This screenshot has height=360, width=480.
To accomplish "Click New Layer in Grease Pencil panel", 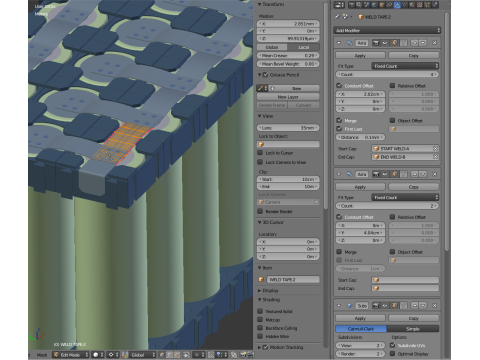I will 288,97.
